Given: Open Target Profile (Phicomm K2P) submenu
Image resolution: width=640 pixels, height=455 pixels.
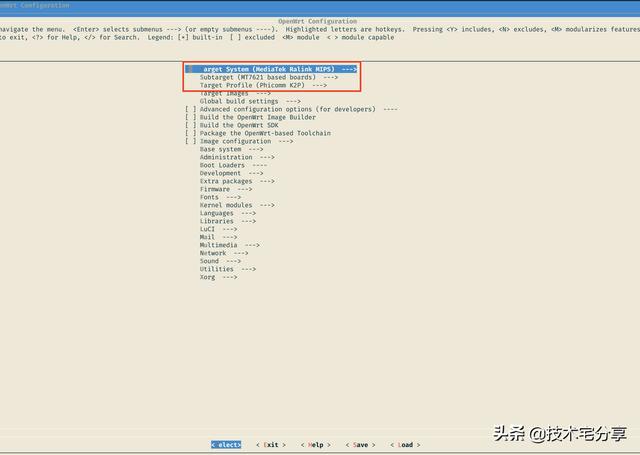Looking at the screenshot, I should tap(263, 85).
